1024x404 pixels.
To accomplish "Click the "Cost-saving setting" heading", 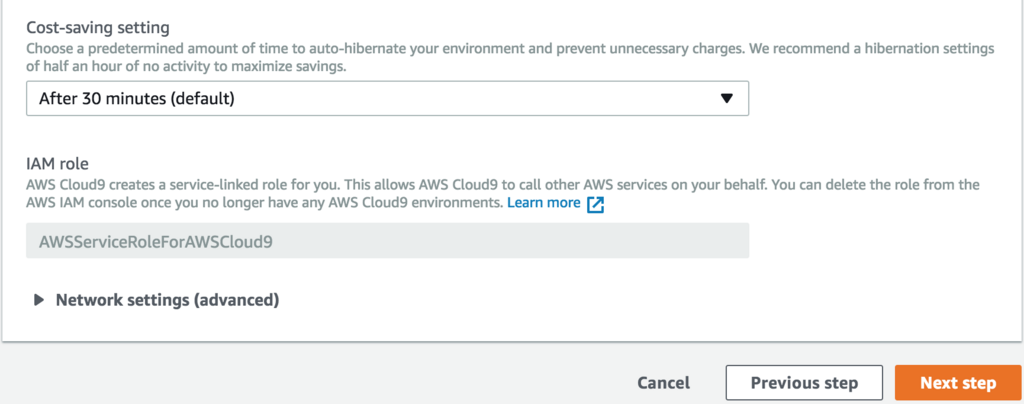I will tap(97, 29).
